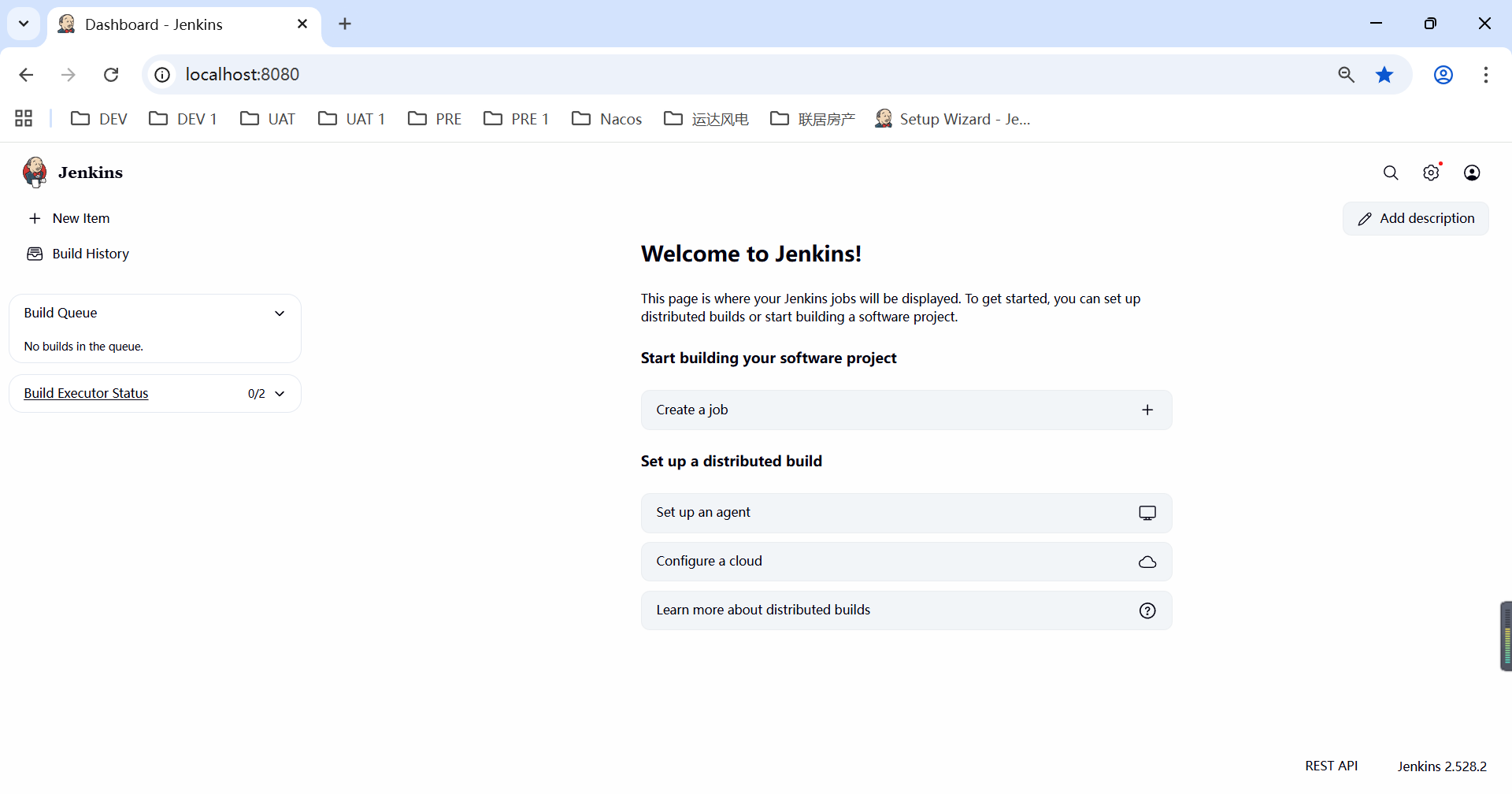Click the plus icon beside New Item
This screenshot has height=794, width=1512.
pyautogui.click(x=35, y=218)
